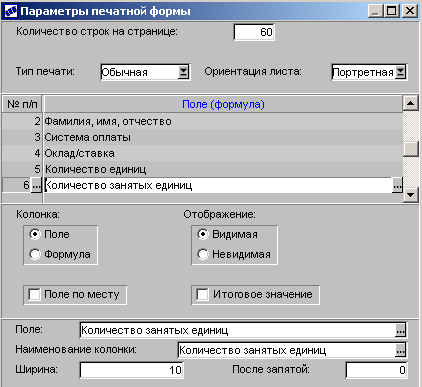
Task: Click the После запятой field showing 0
Action: point(376,370)
